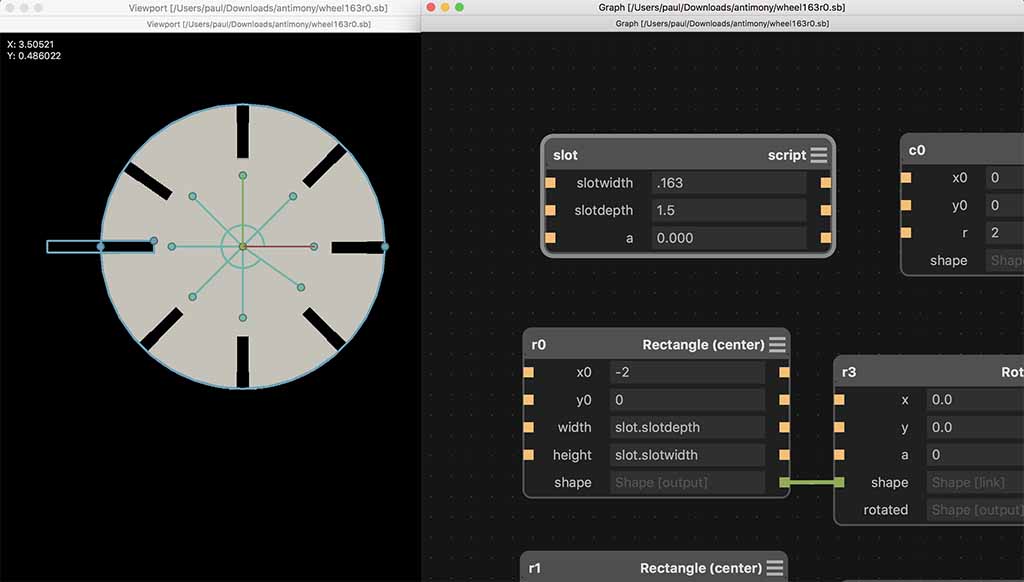Edit r3 angle 'a' field showing 0

(x=975, y=455)
